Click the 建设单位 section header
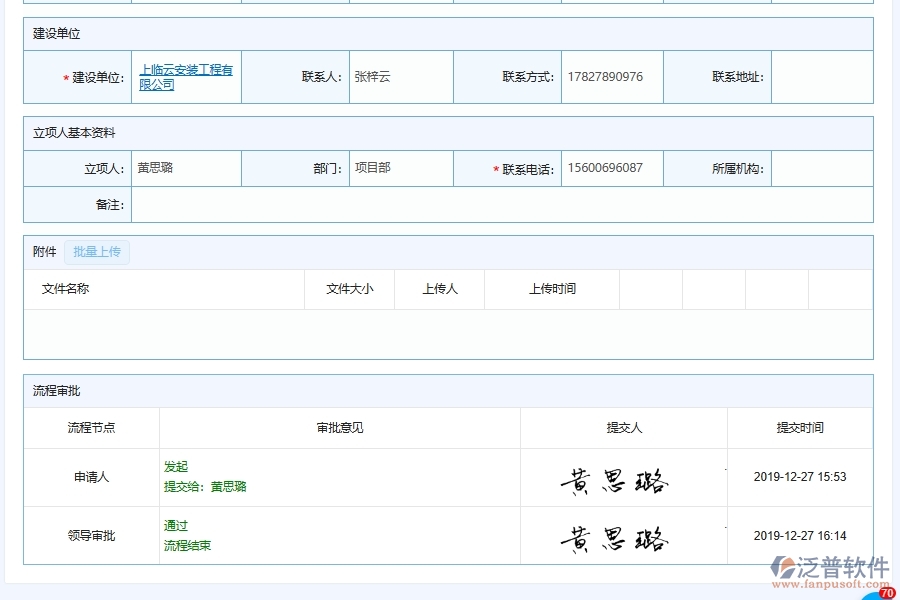This screenshot has width=900, height=600. pyautogui.click(x=52, y=34)
